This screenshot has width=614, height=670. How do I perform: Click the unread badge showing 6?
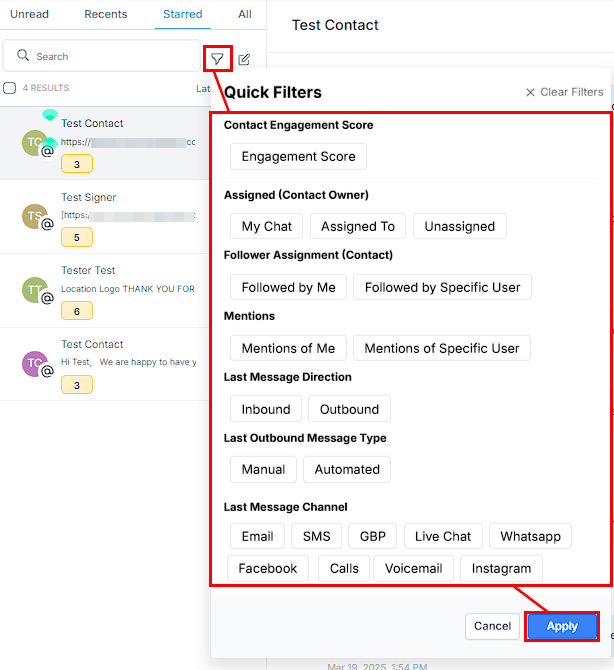click(x=77, y=311)
